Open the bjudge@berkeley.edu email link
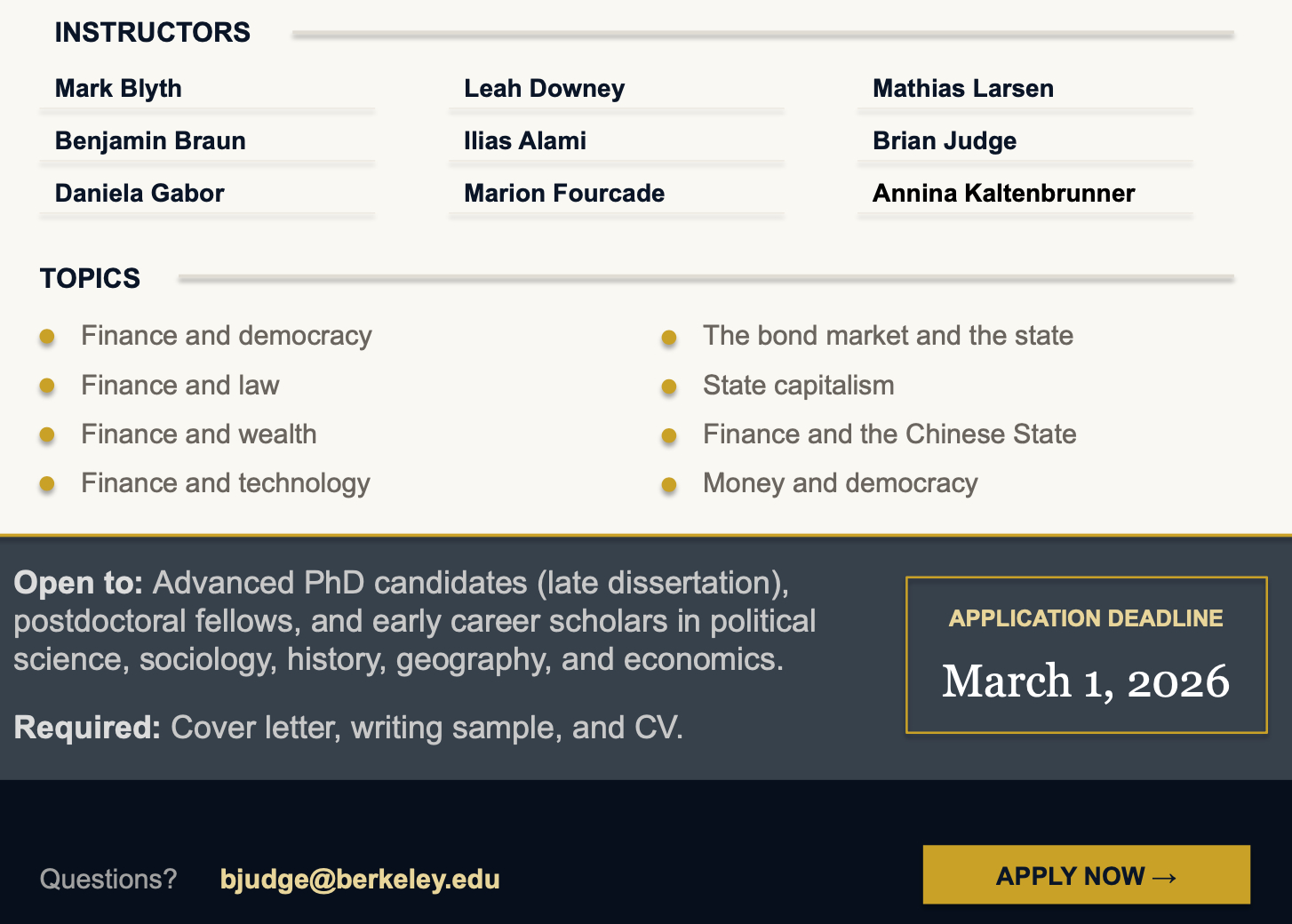This screenshot has width=1292, height=924. [x=360, y=879]
